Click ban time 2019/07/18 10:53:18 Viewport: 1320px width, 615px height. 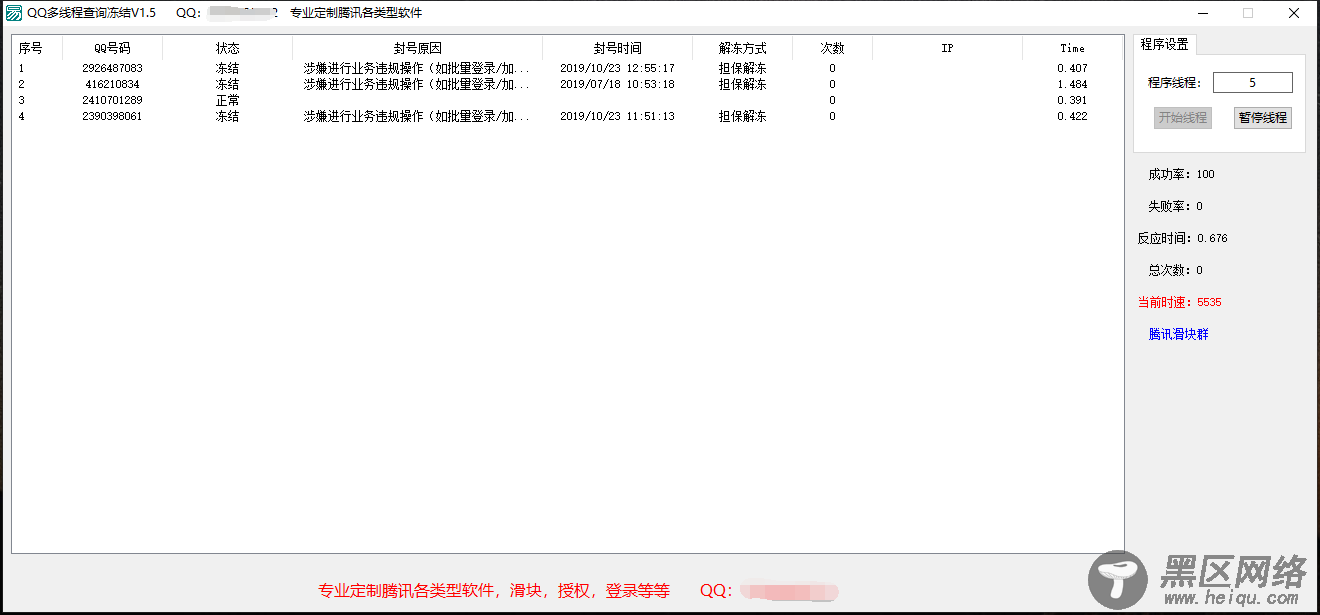(617, 84)
